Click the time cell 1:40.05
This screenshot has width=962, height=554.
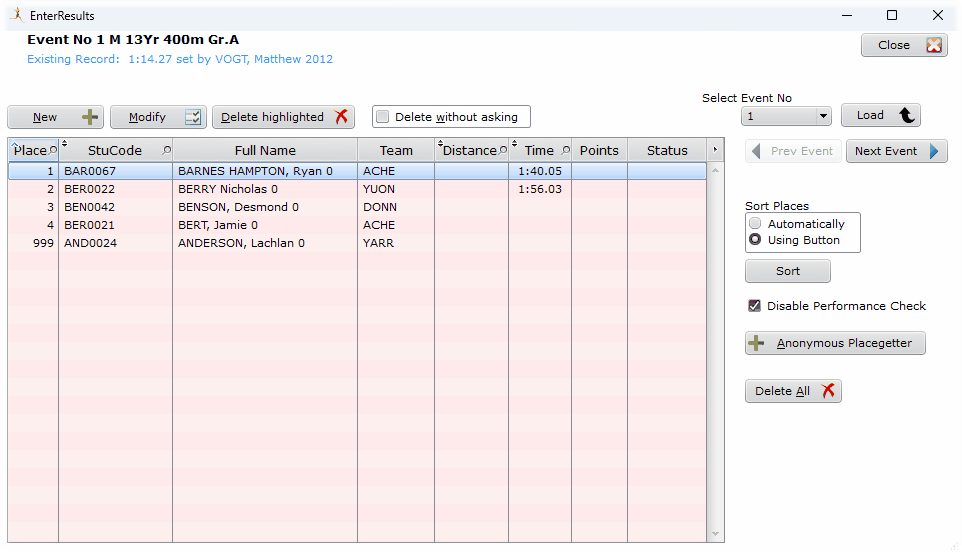[x=540, y=171]
